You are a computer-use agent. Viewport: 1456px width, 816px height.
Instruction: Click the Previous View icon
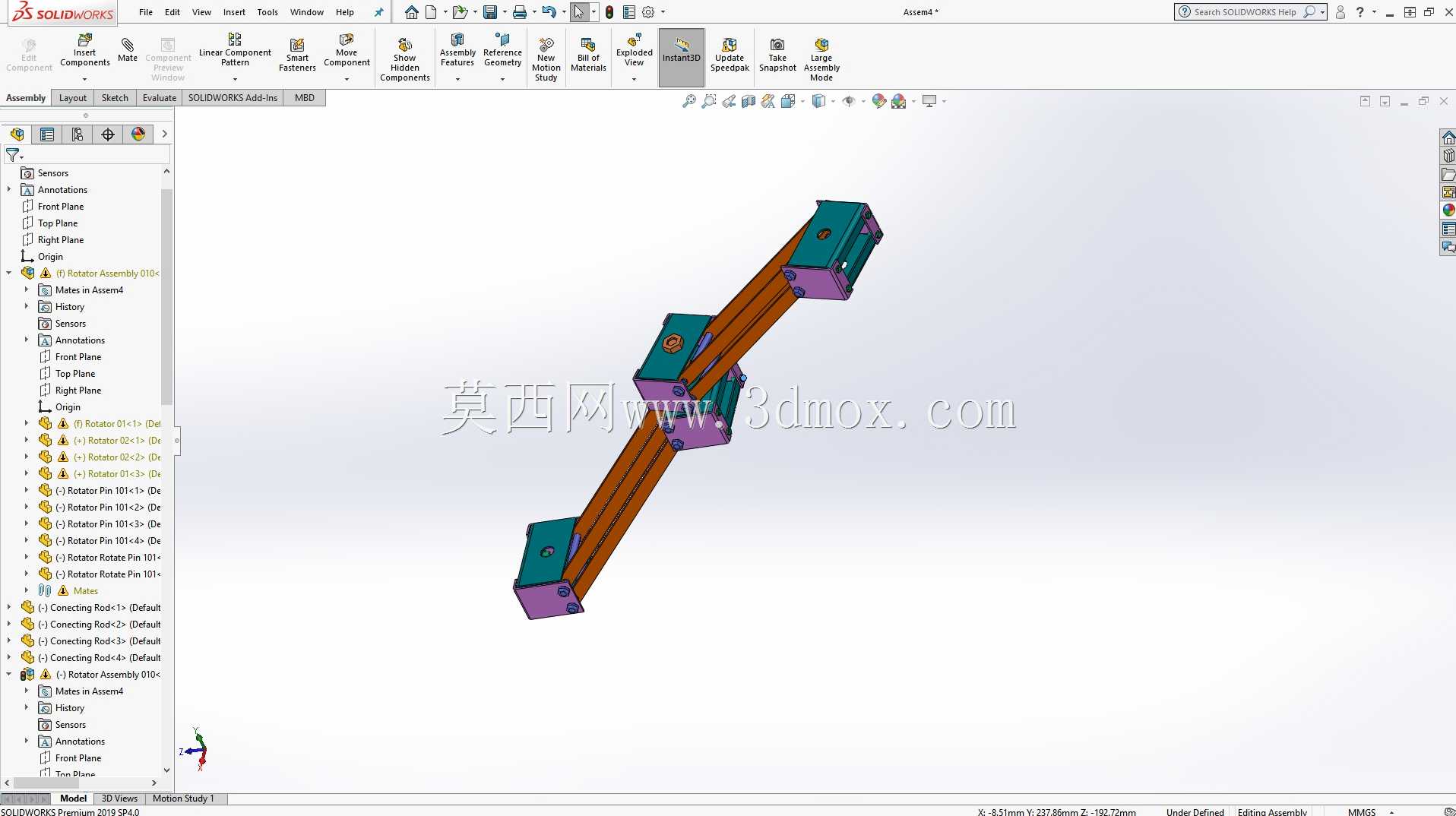[729, 101]
